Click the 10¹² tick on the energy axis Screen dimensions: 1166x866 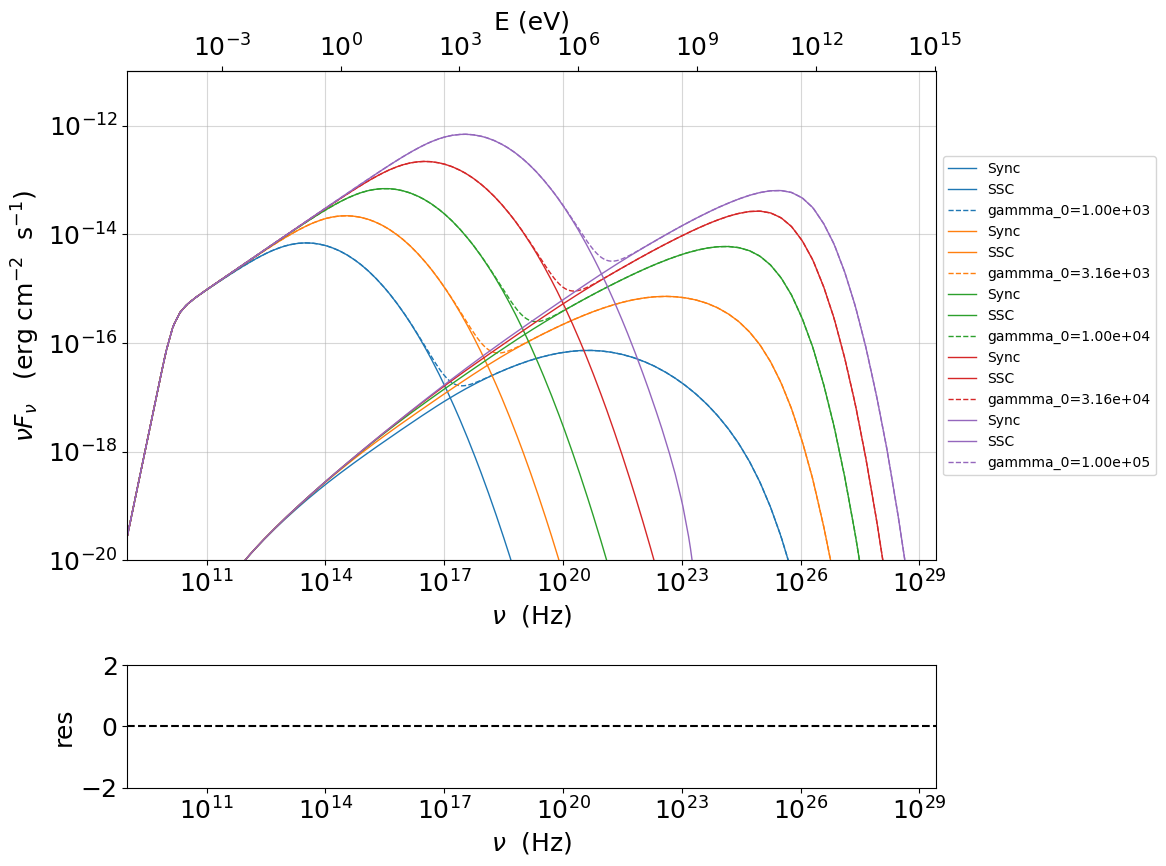click(x=816, y=45)
